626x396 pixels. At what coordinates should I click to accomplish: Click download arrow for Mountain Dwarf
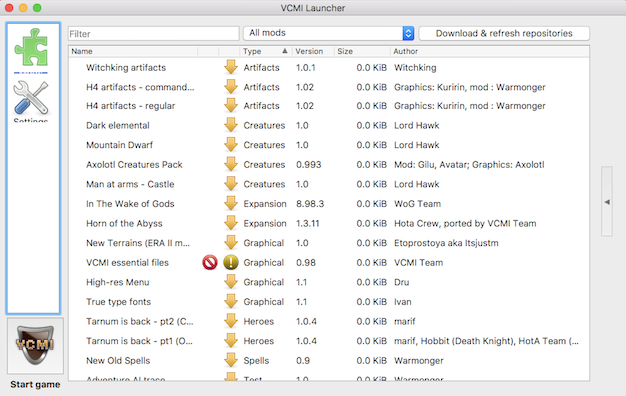tap(231, 145)
